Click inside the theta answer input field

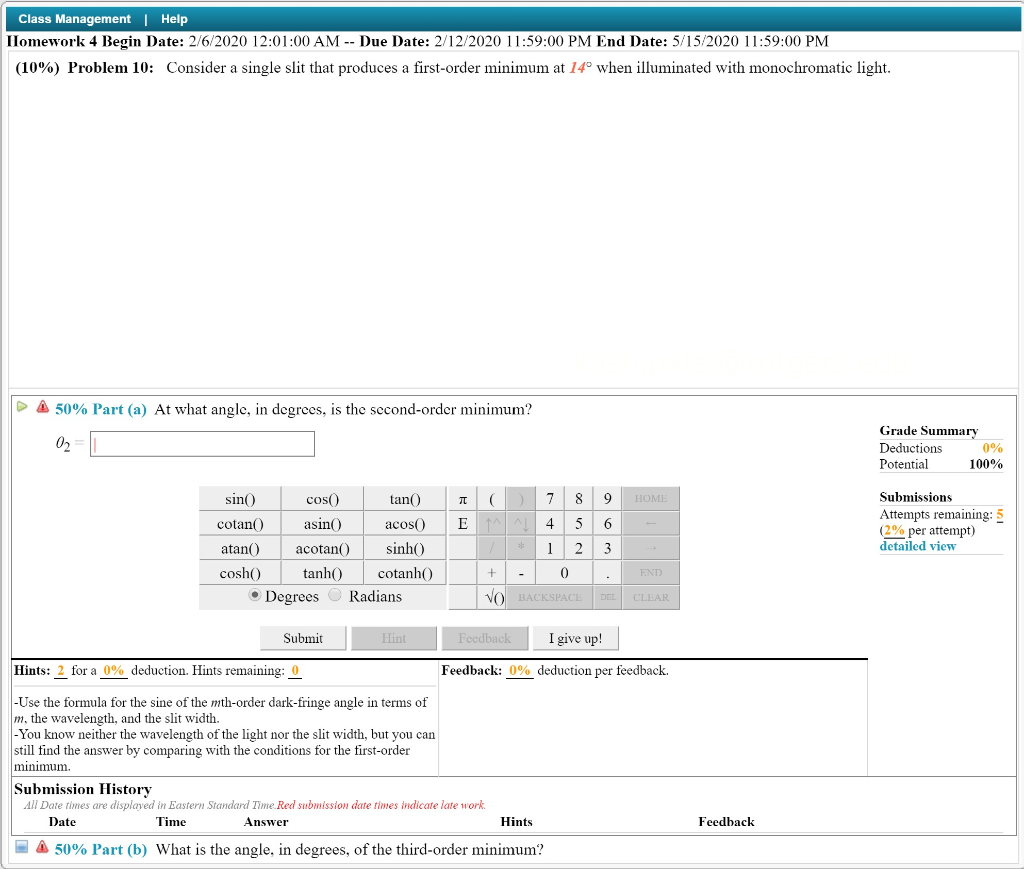point(200,443)
